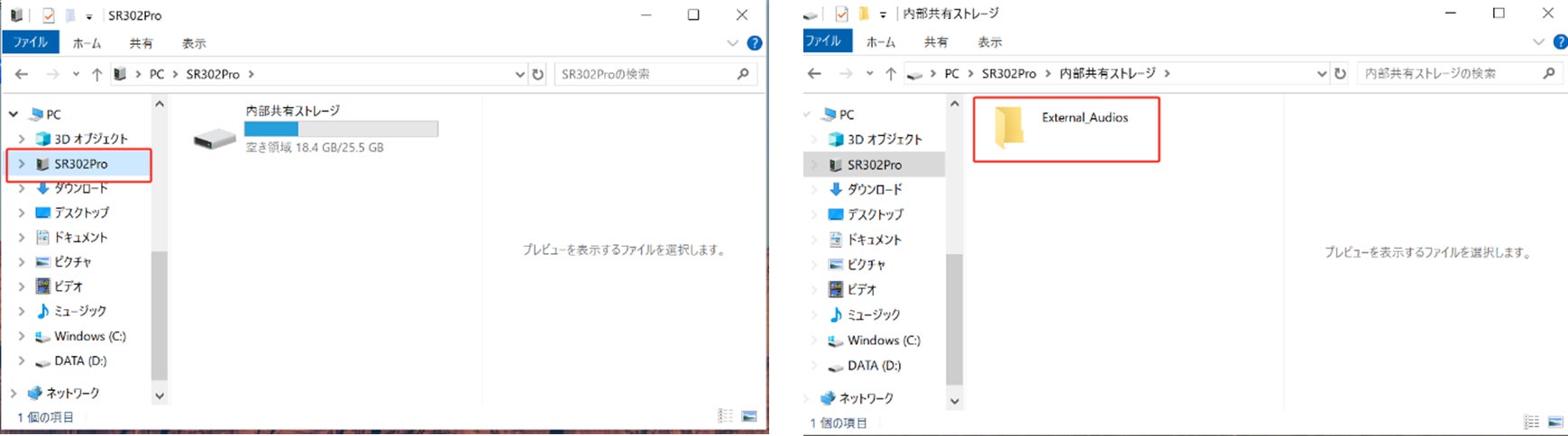1568x436 pixels.
Task: Click storage free-space bar 18.4 GB/25.5 GB
Action: pyautogui.click(x=341, y=129)
